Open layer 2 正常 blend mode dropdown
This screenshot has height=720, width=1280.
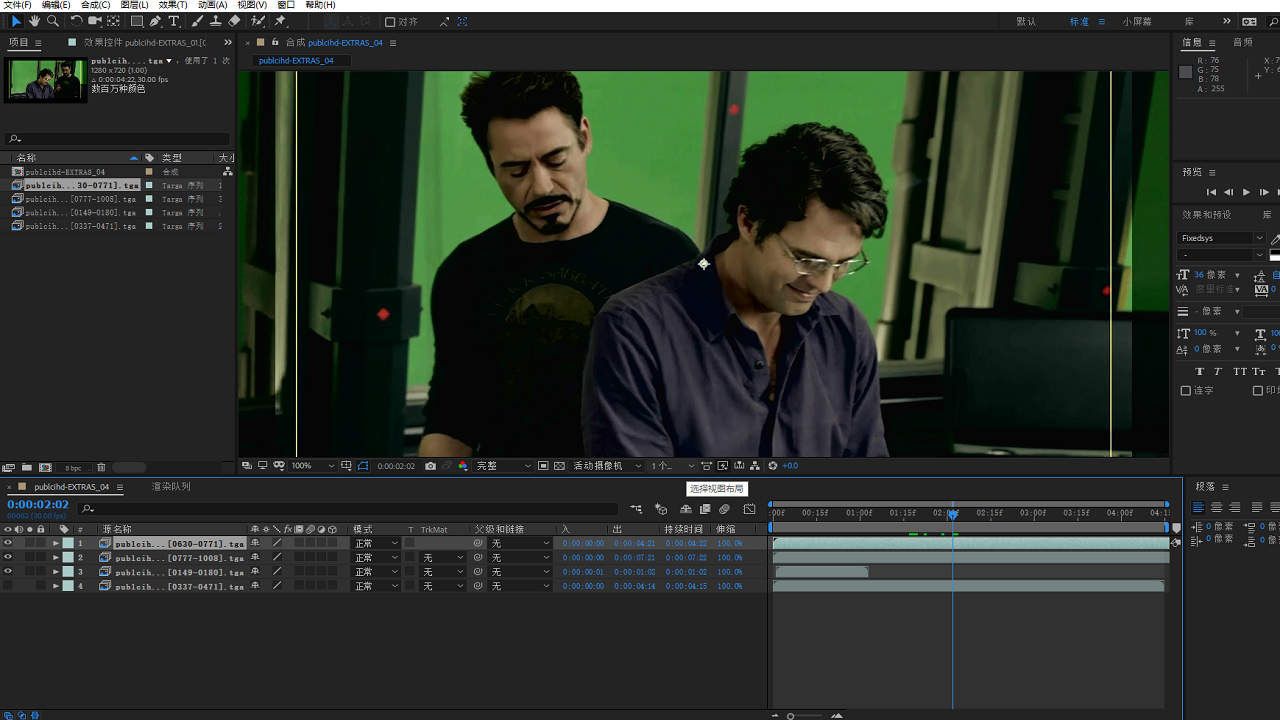[x=376, y=558]
